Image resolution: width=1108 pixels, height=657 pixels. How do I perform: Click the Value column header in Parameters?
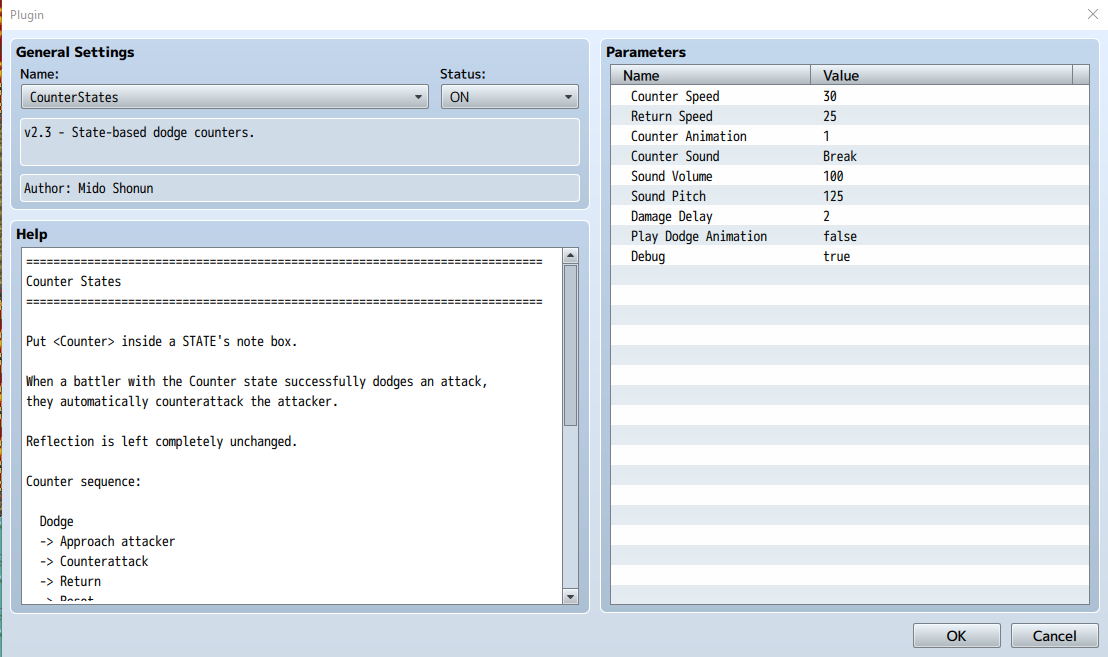(x=941, y=76)
